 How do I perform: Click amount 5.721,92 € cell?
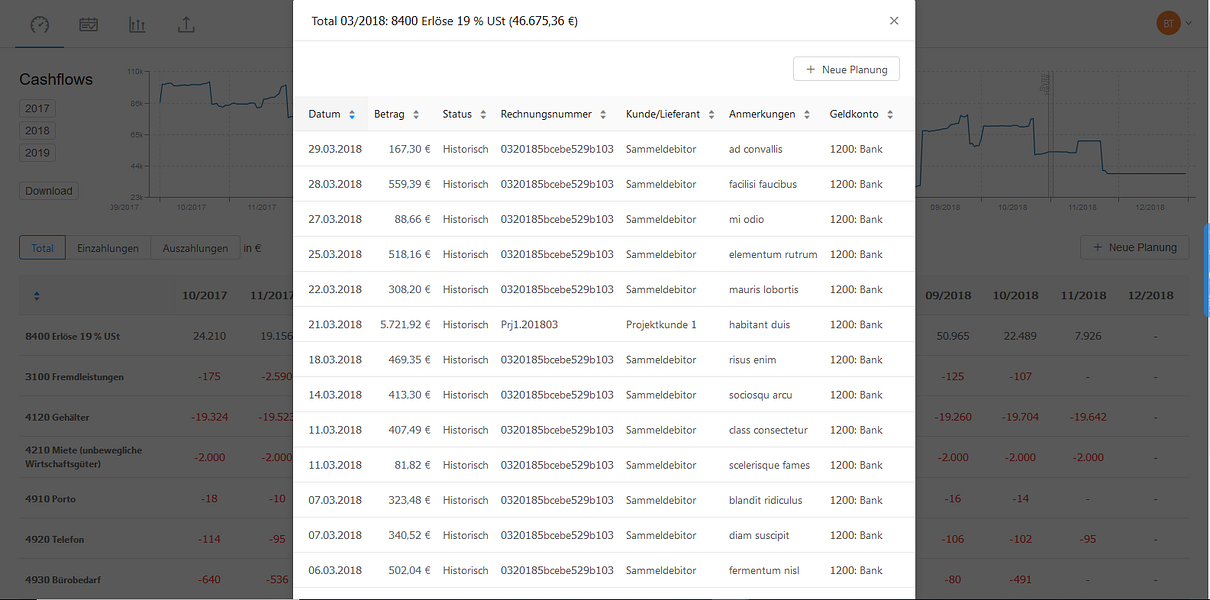[x=405, y=324]
